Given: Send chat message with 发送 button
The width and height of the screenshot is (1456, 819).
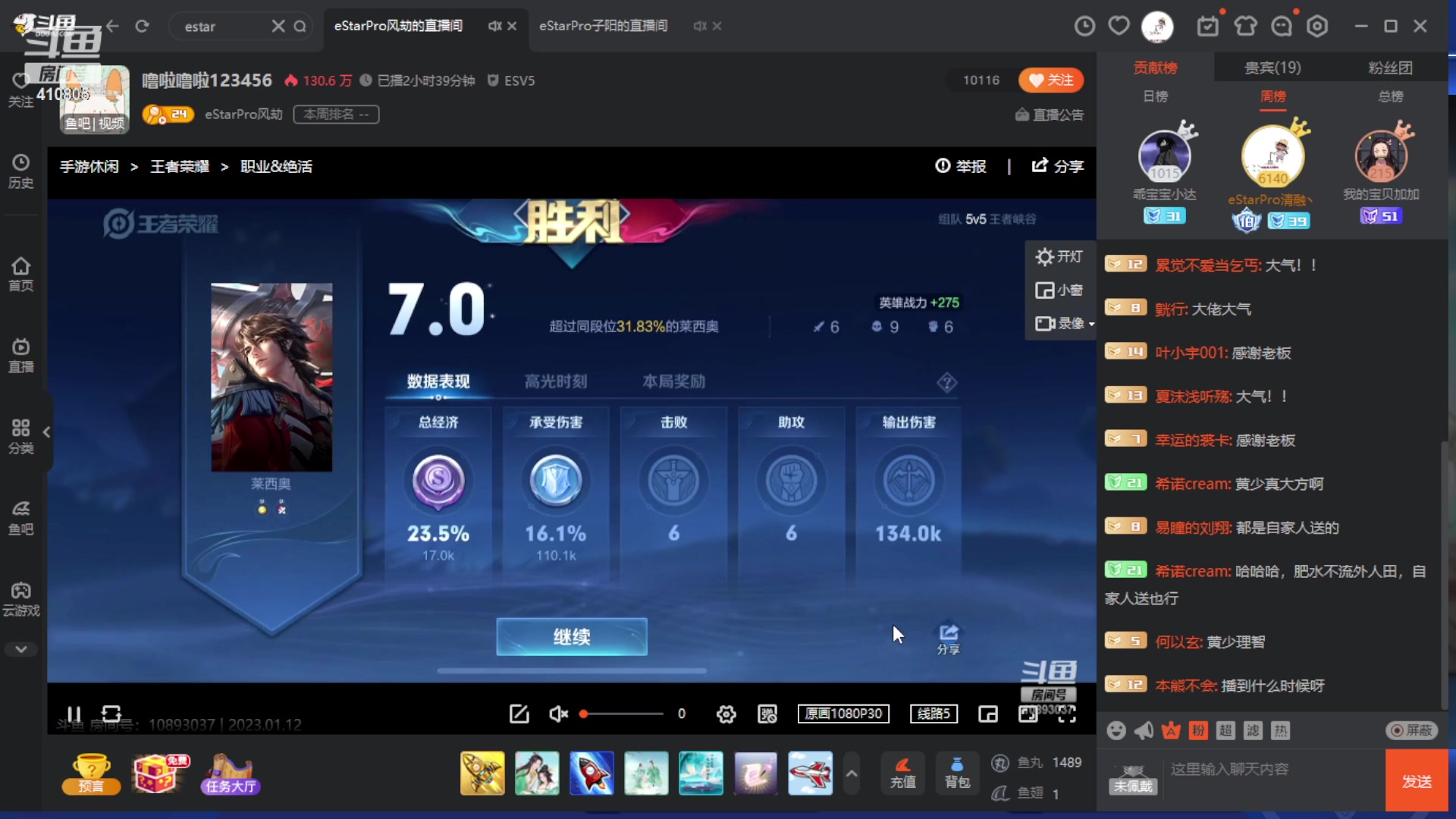Looking at the screenshot, I should pyautogui.click(x=1417, y=781).
